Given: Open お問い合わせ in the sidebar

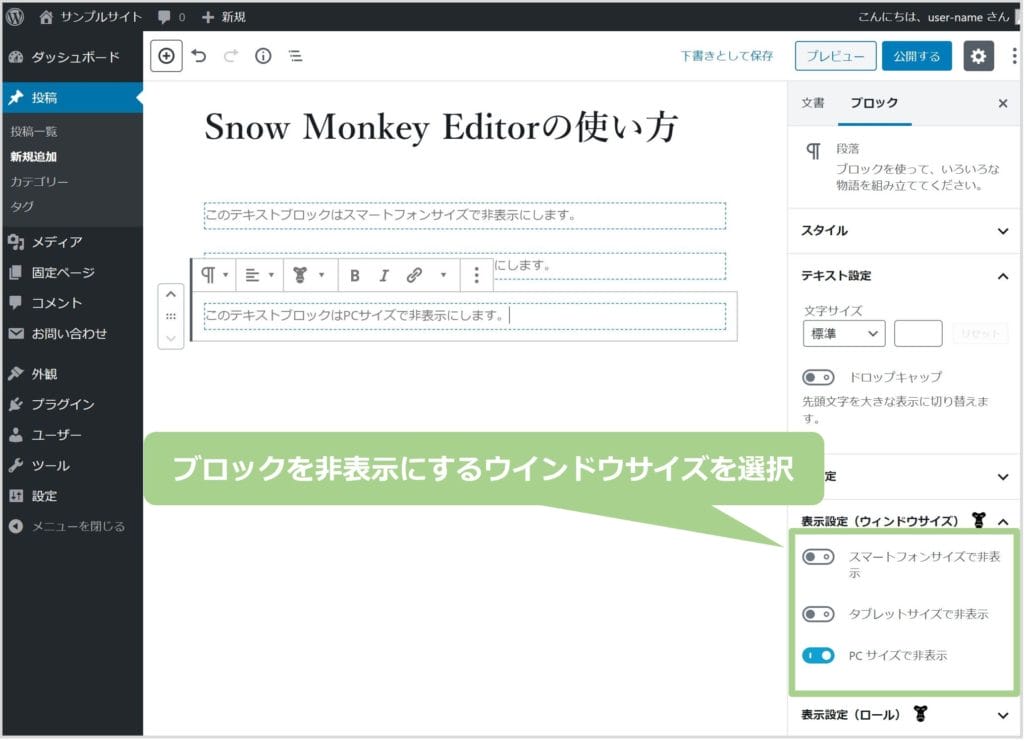Looking at the screenshot, I should [72, 334].
